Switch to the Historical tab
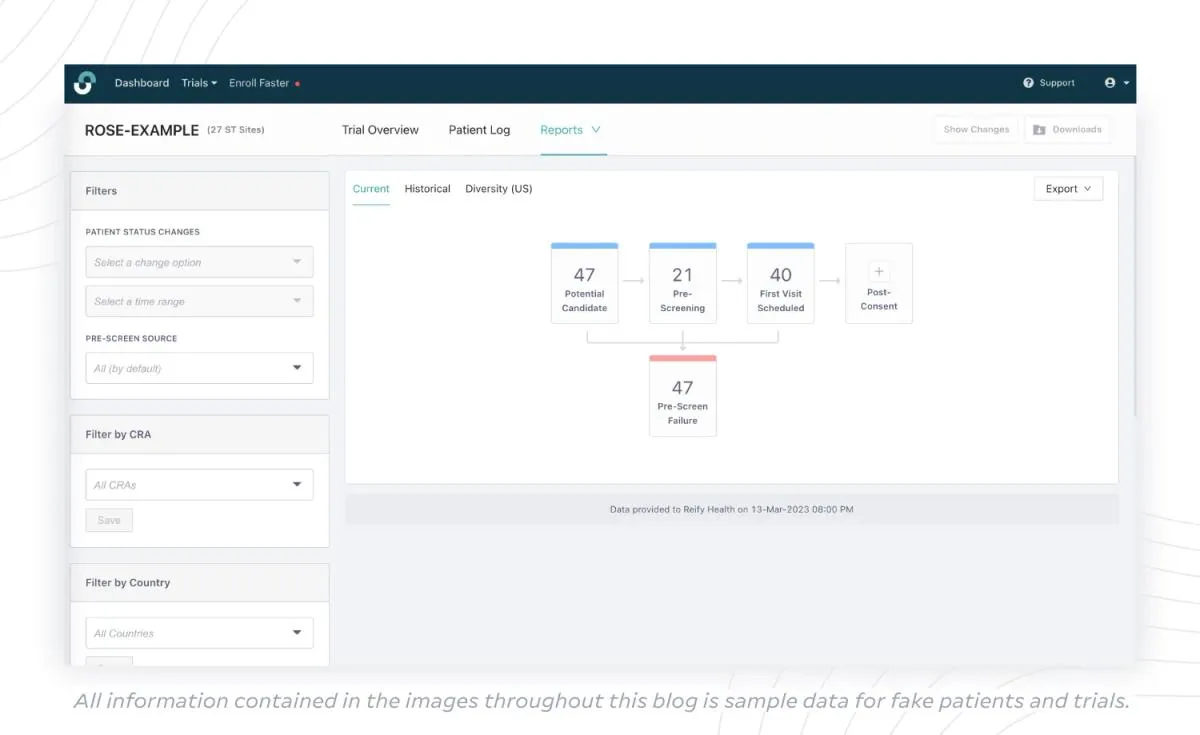 [x=427, y=188]
